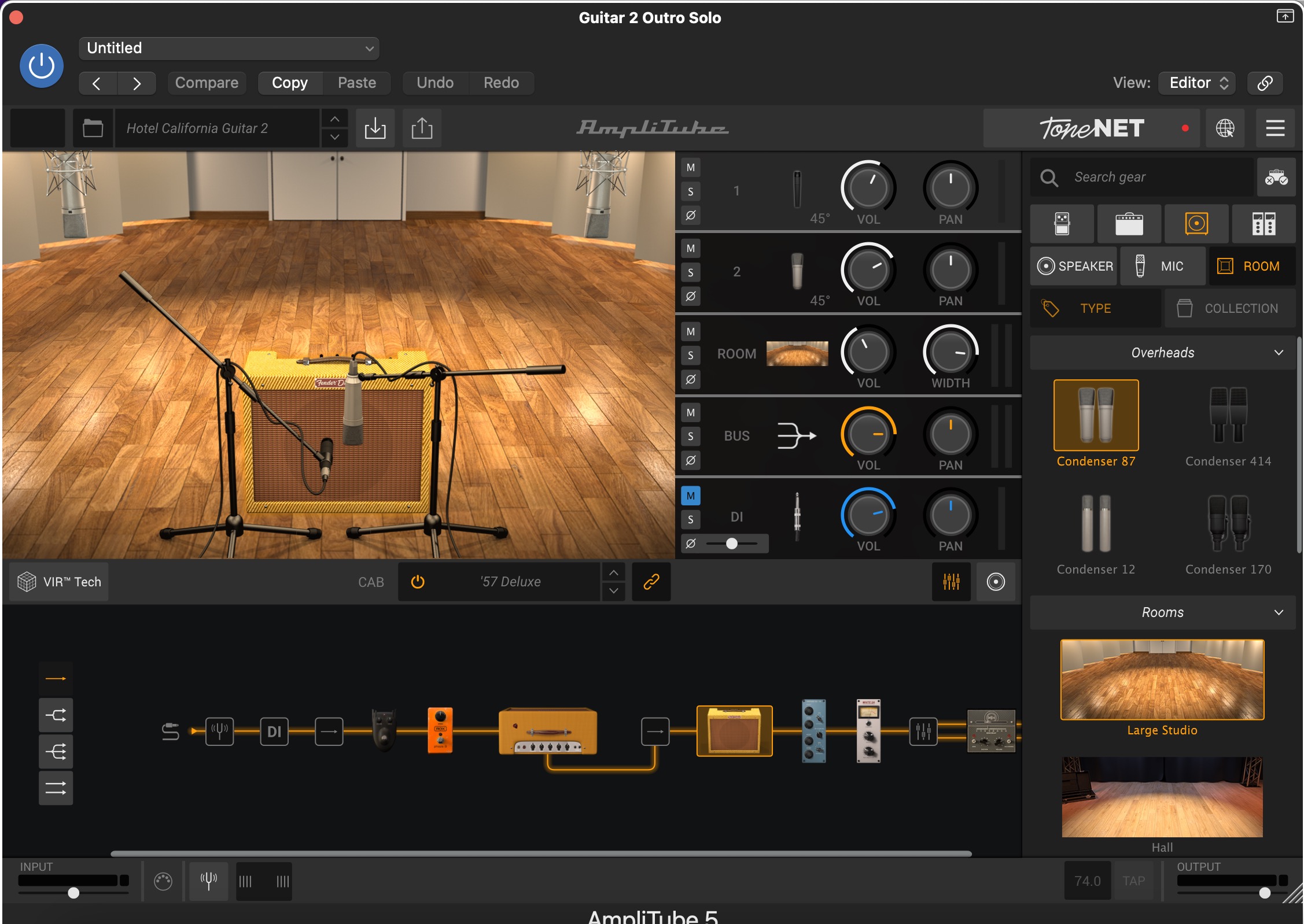Screen dimensions: 1304x924
Task: Select the blue rack EQ unit
Action: (813, 731)
